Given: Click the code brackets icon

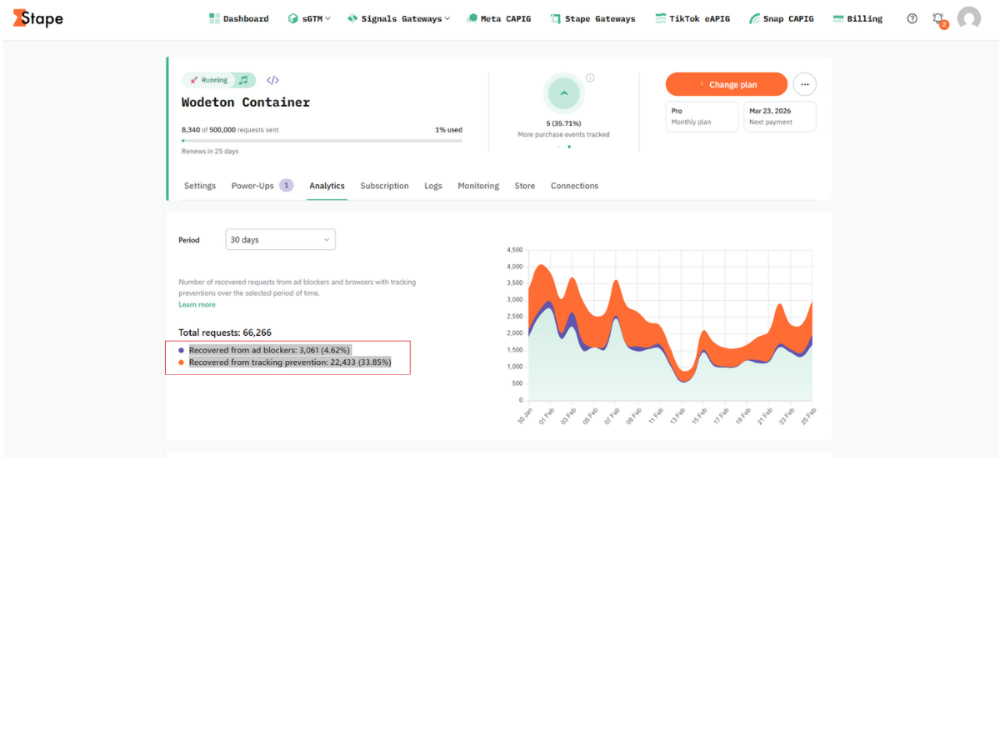Looking at the screenshot, I should pos(272,80).
